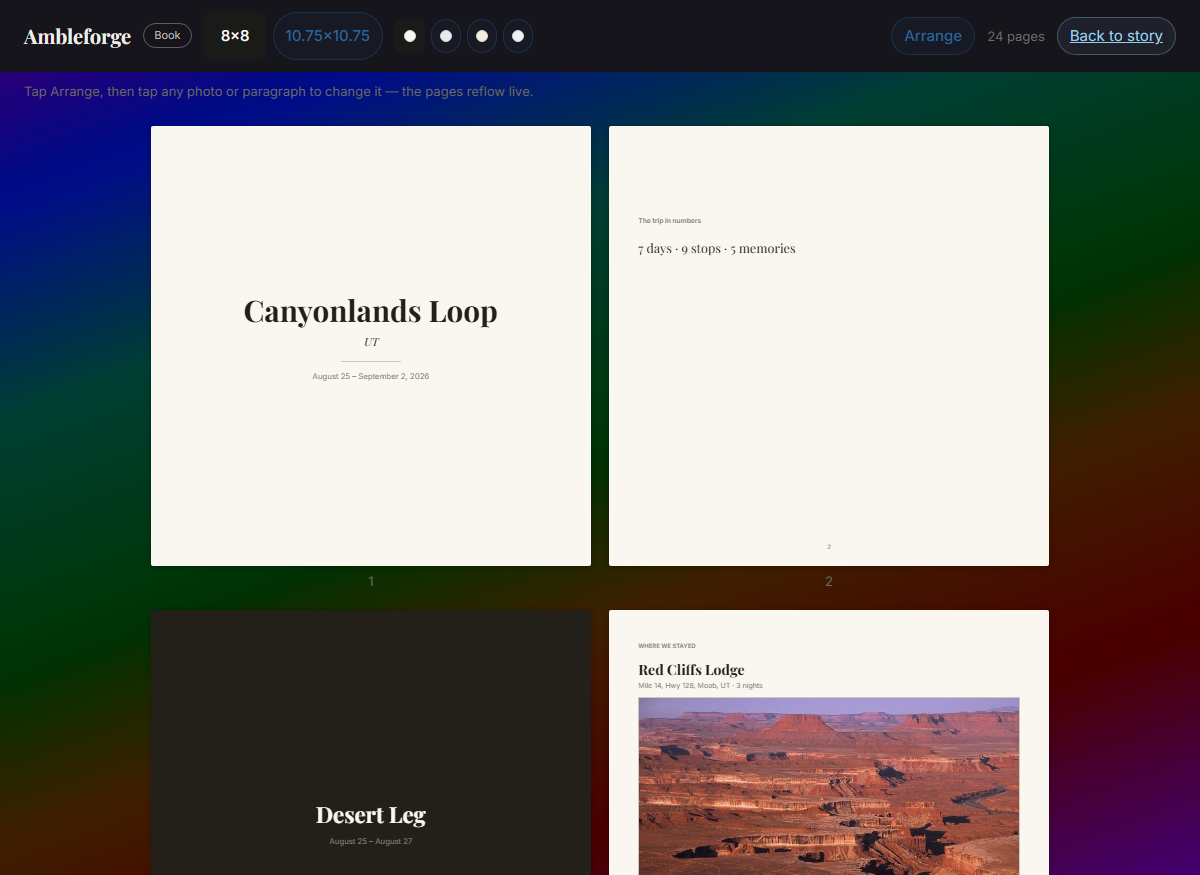This screenshot has height=875, width=1200.
Task: Click 'Mile 14, Hwy 128, Moab' address line
Action: [x=700, y=686]
